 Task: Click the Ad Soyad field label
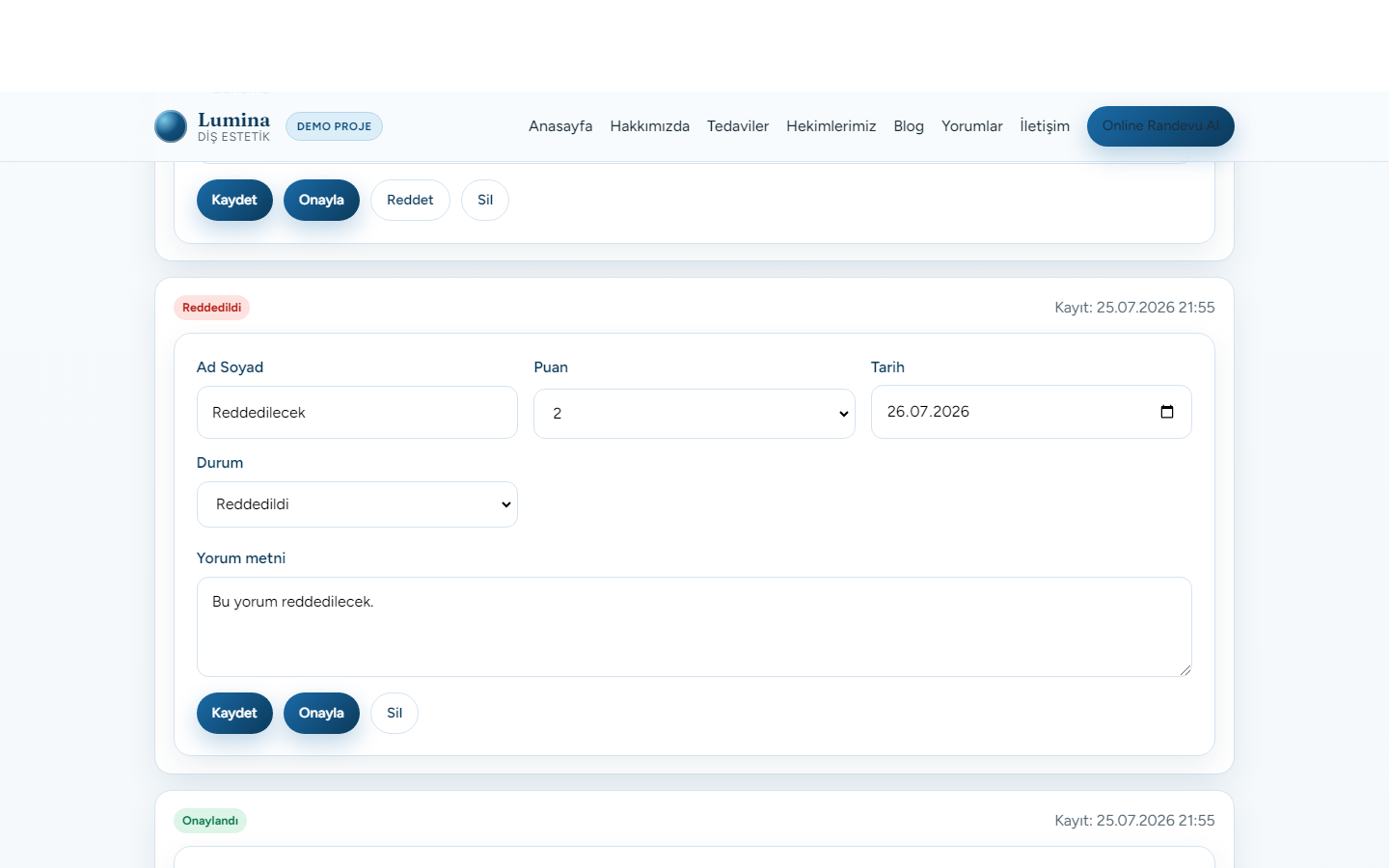[x=230, y=367]
